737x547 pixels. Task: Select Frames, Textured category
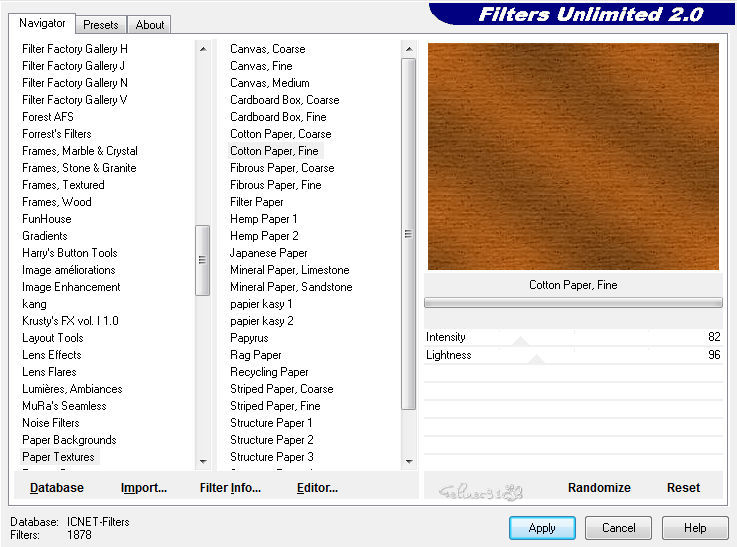63,185
